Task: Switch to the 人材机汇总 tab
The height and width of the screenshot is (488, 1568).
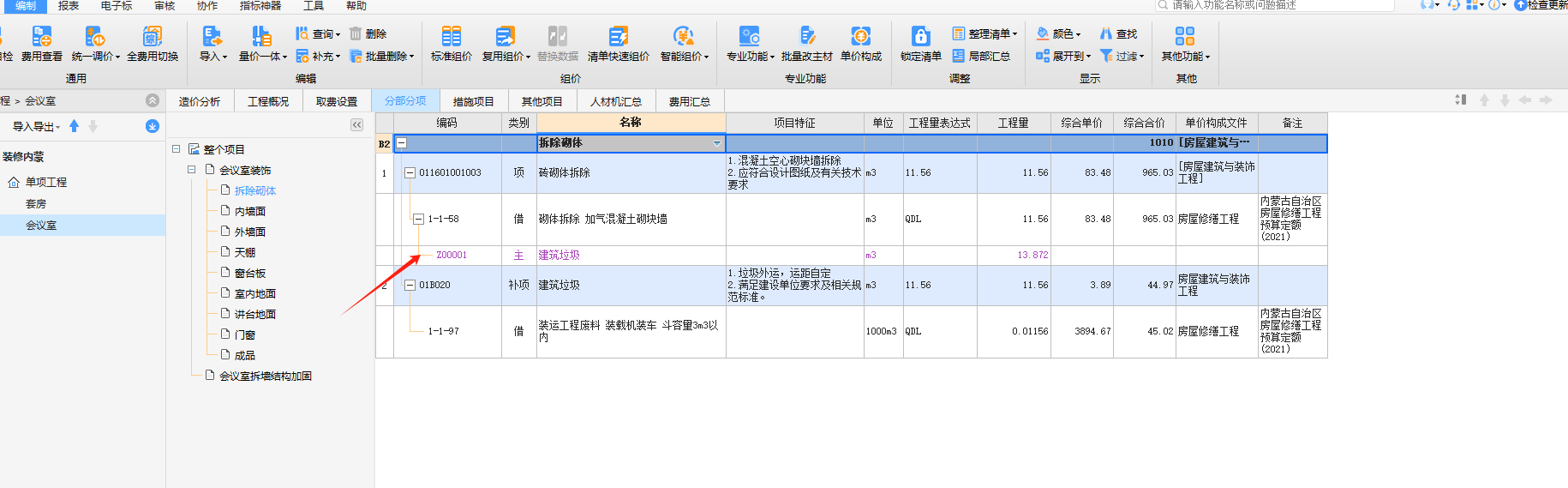Action: [x=616, y=101]
